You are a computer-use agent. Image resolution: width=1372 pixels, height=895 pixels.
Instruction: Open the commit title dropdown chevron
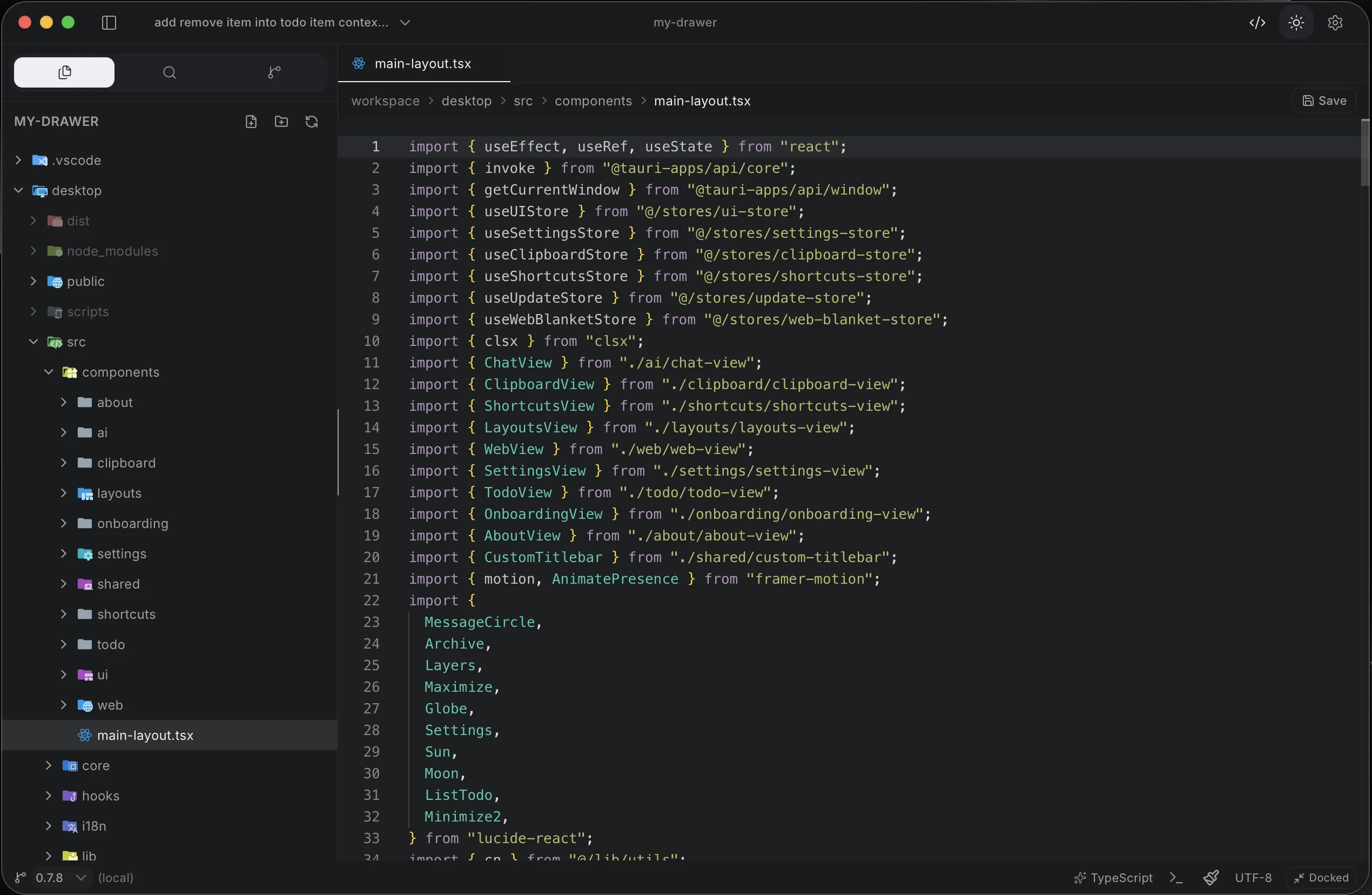405,23
